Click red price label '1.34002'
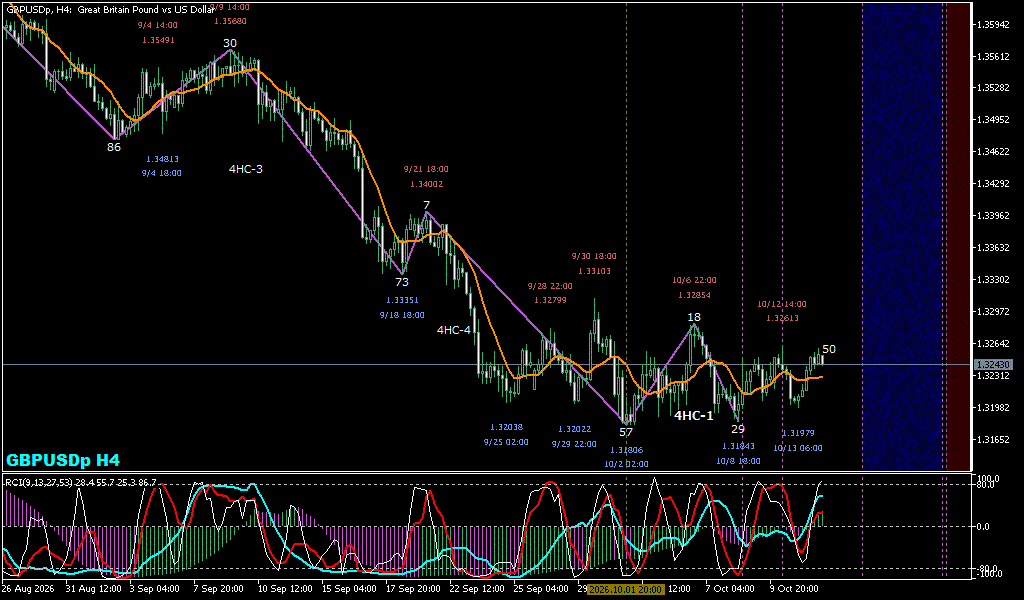The image size is (1024, 600). tap(426, 184)
